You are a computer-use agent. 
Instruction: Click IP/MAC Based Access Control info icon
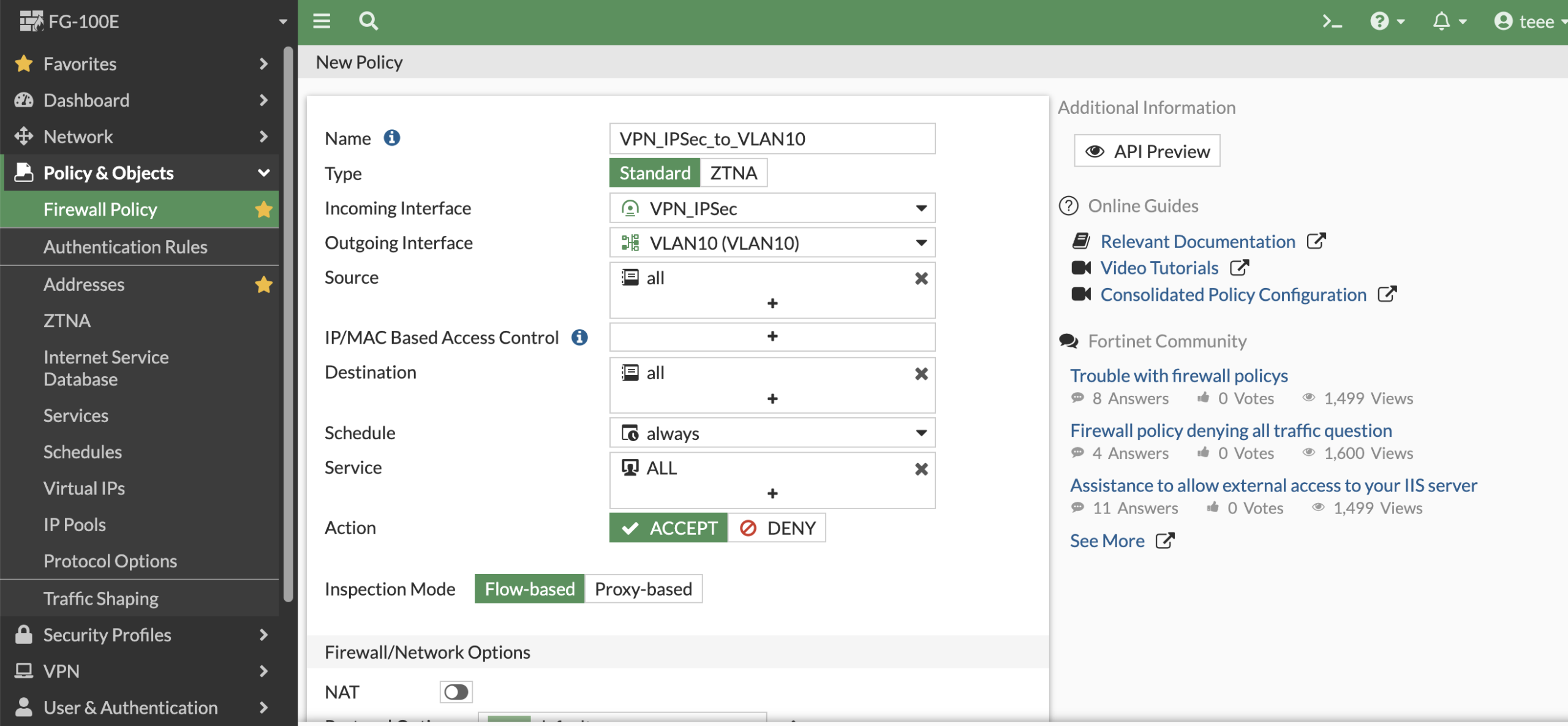pyautogui.click(x=579, y=338)
